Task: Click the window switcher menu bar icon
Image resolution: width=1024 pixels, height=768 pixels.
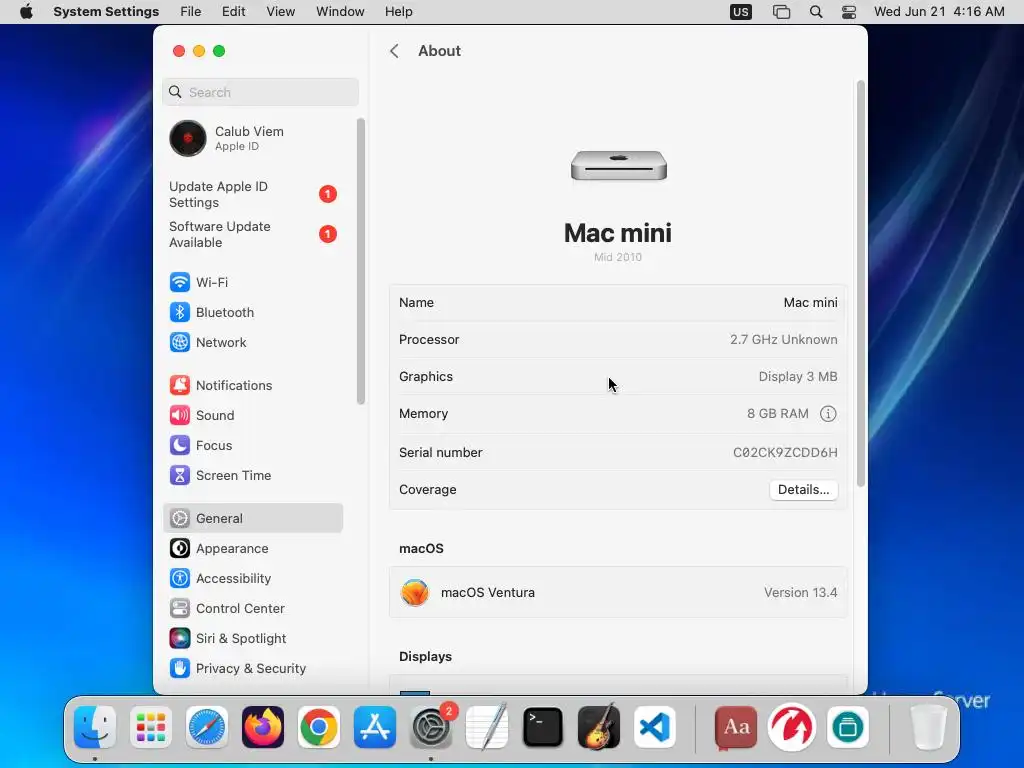Action: click(781, 12)
